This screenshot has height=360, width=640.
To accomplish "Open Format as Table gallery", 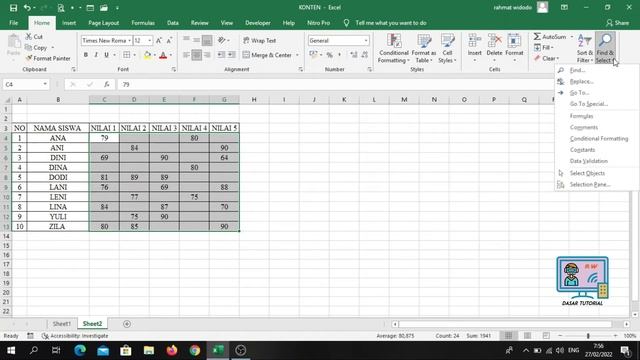I will (424, 49).
